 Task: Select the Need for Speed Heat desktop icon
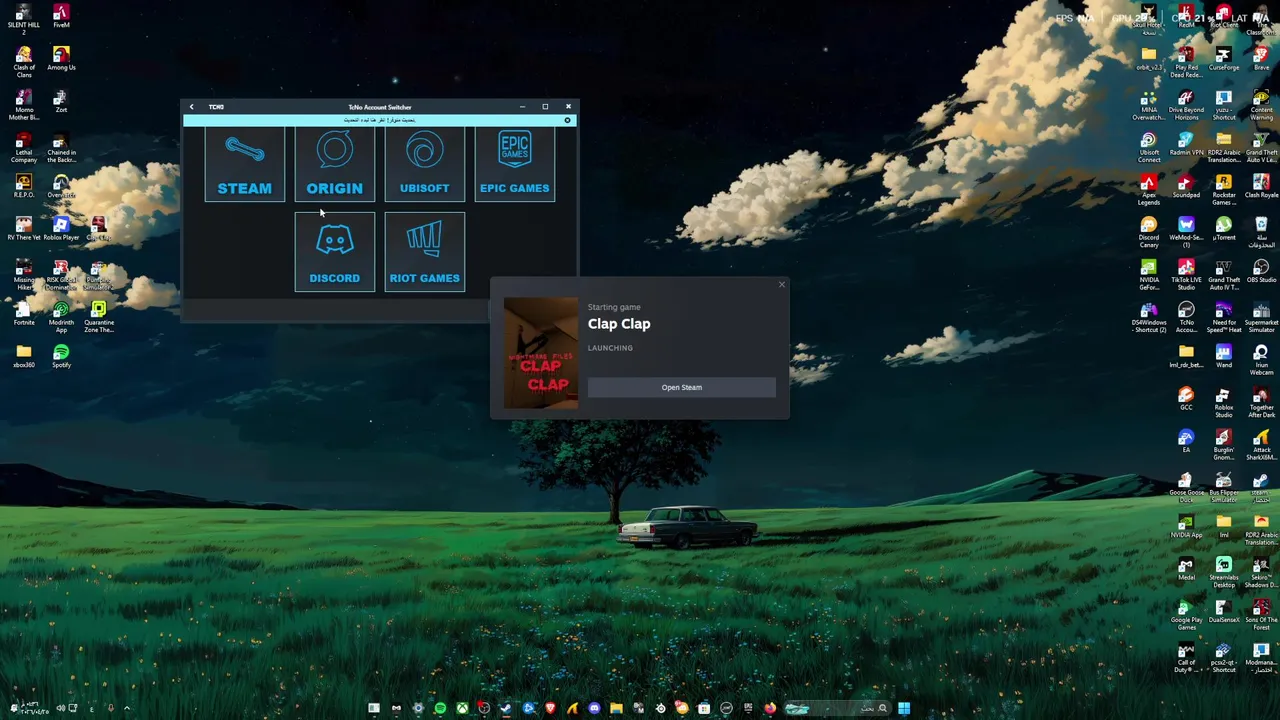click(1223, 318)
